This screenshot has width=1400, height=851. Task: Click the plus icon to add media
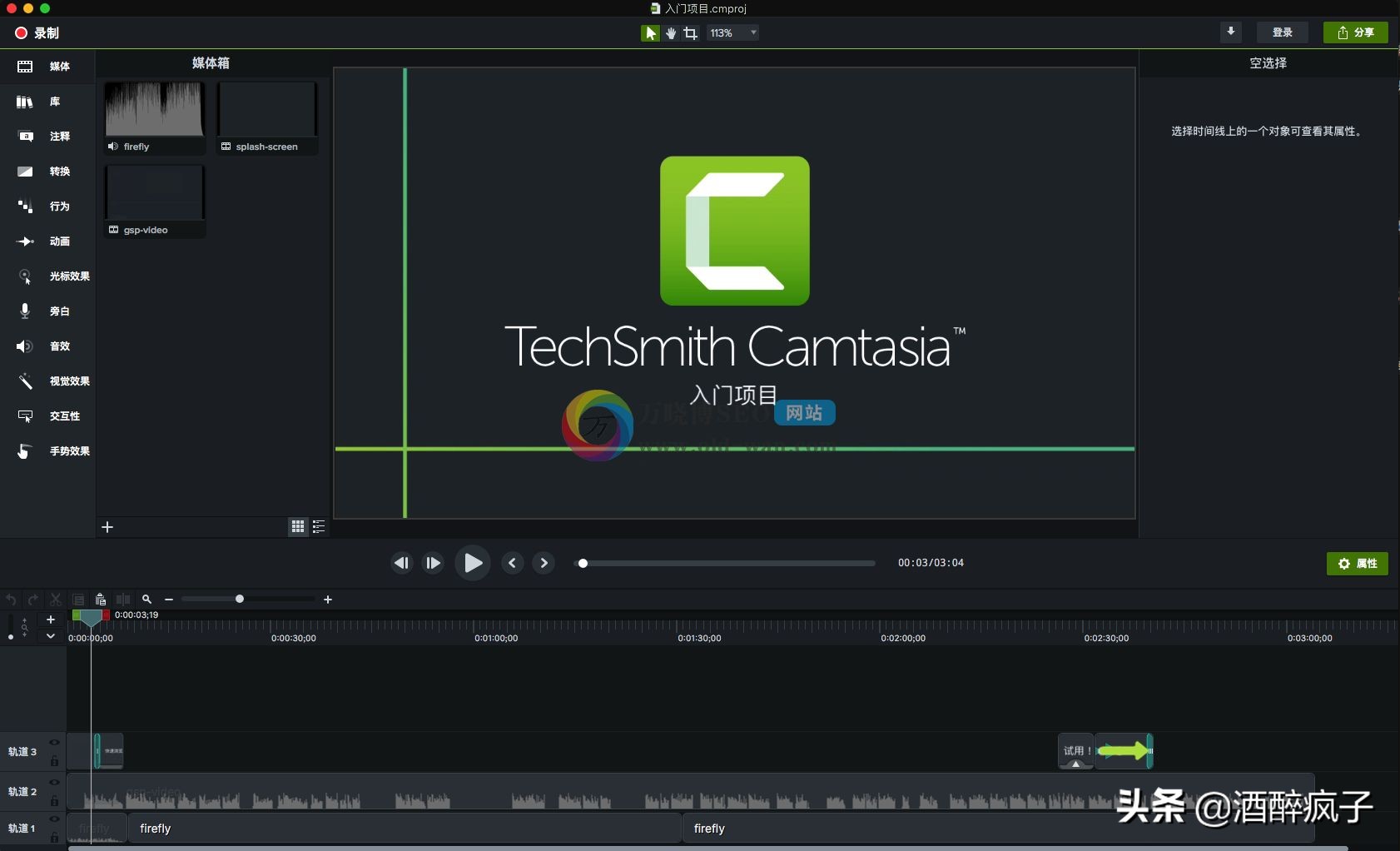tap(107, 527)
